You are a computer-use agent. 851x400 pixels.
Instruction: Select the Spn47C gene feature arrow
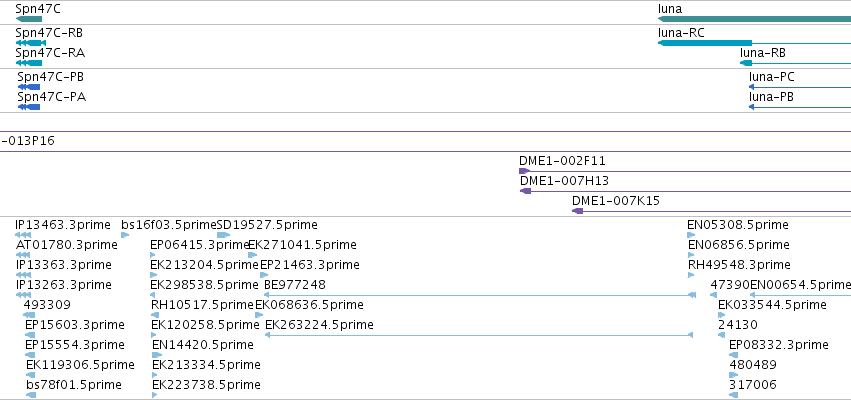click(29, 19)
